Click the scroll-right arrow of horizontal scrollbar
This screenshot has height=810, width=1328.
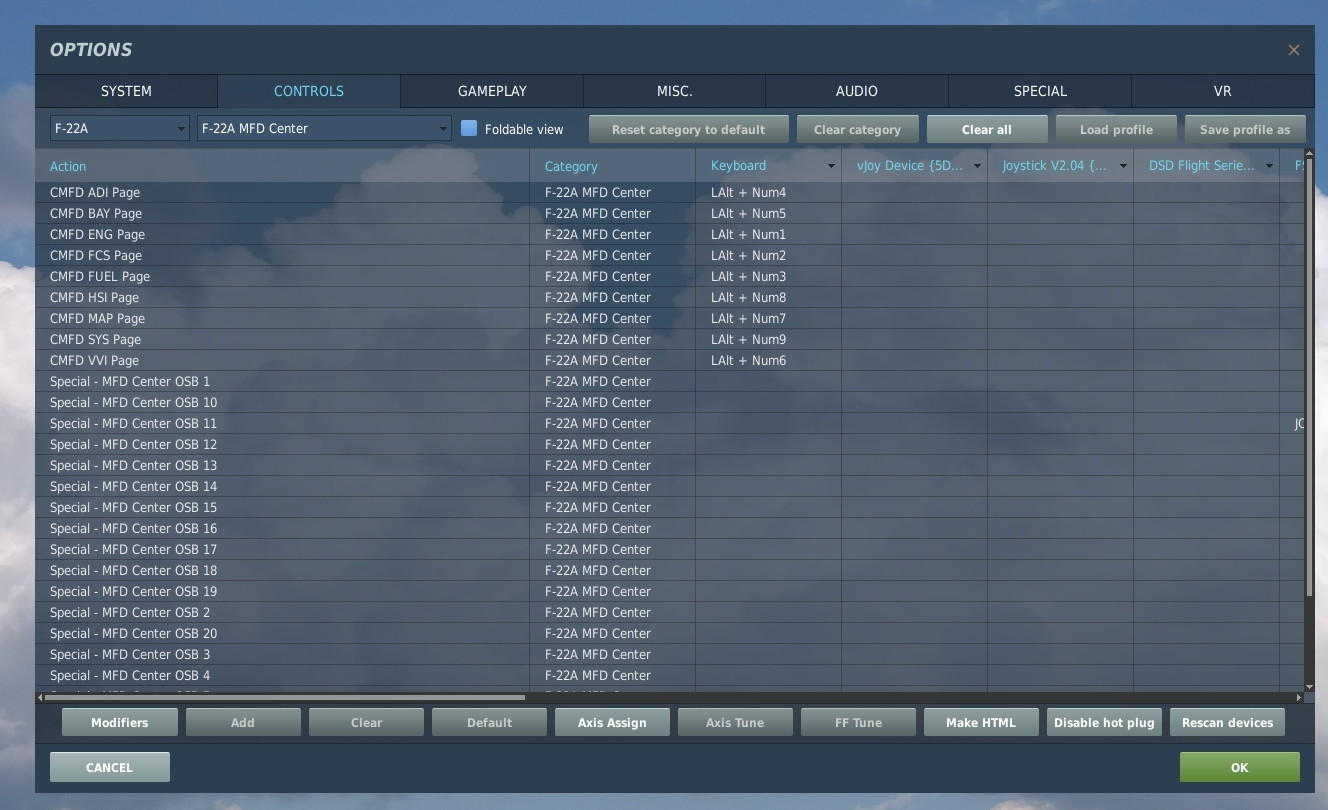pos(1300,697)
